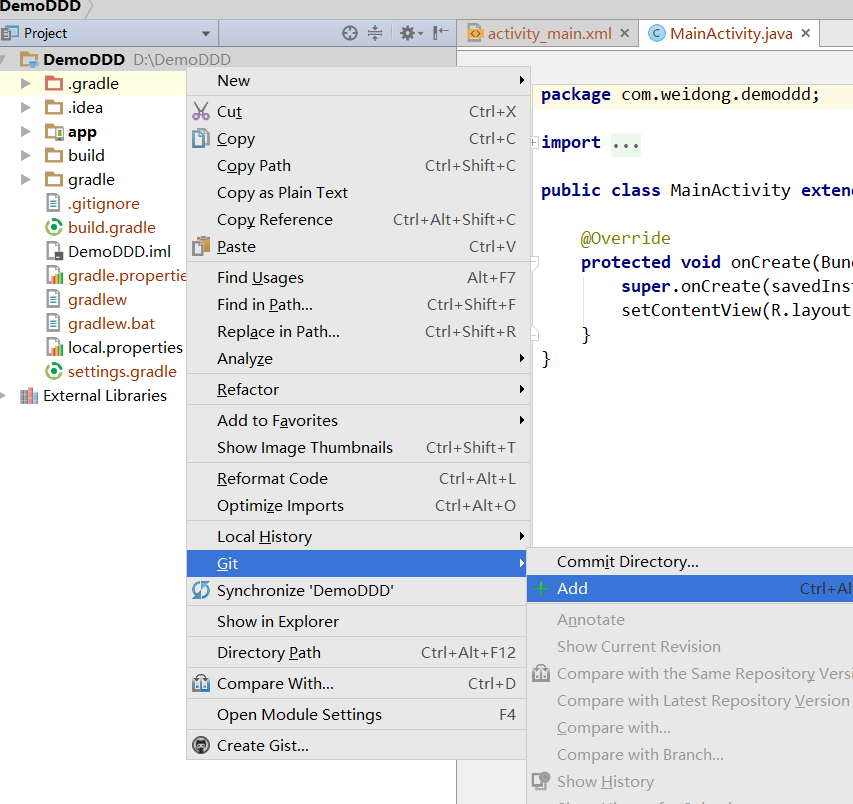Image resolution: width=853 pixels, height=804 pixels.
Task: Open the Project view dropdown arrow
Action: pos(206,34)
